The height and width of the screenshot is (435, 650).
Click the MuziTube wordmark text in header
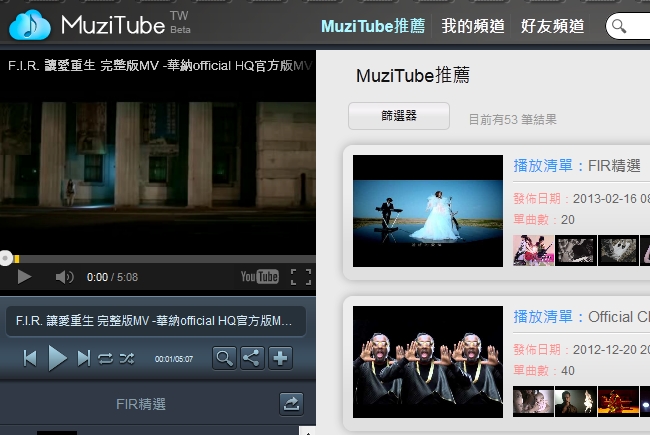[113, 25]
